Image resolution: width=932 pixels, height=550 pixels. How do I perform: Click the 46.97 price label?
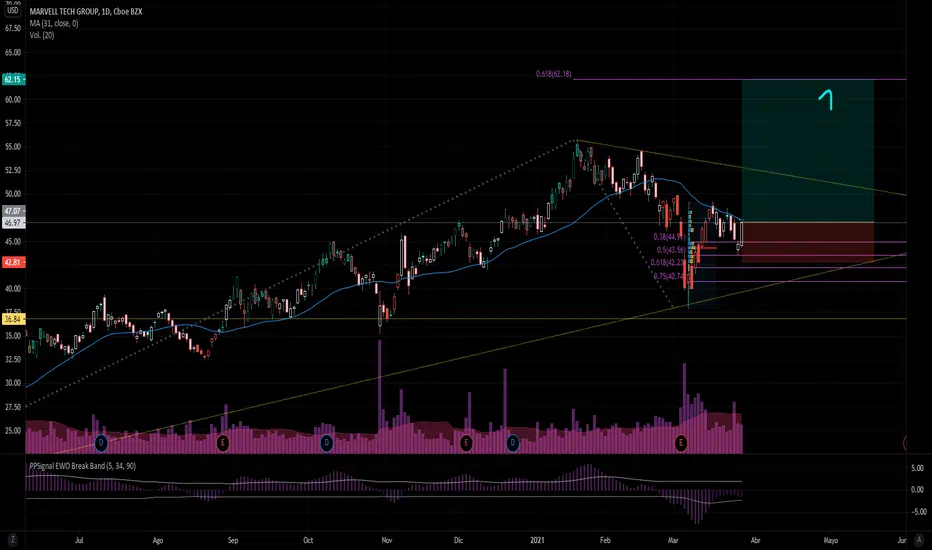(12, 222)
